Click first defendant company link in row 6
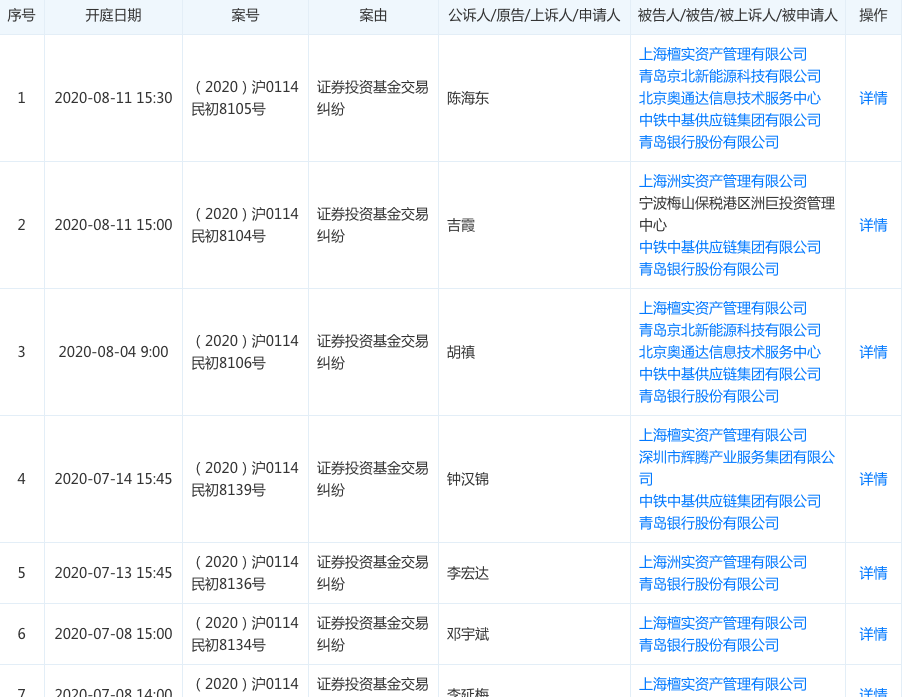Screen dimensions: 903x697 pos(722,623)
